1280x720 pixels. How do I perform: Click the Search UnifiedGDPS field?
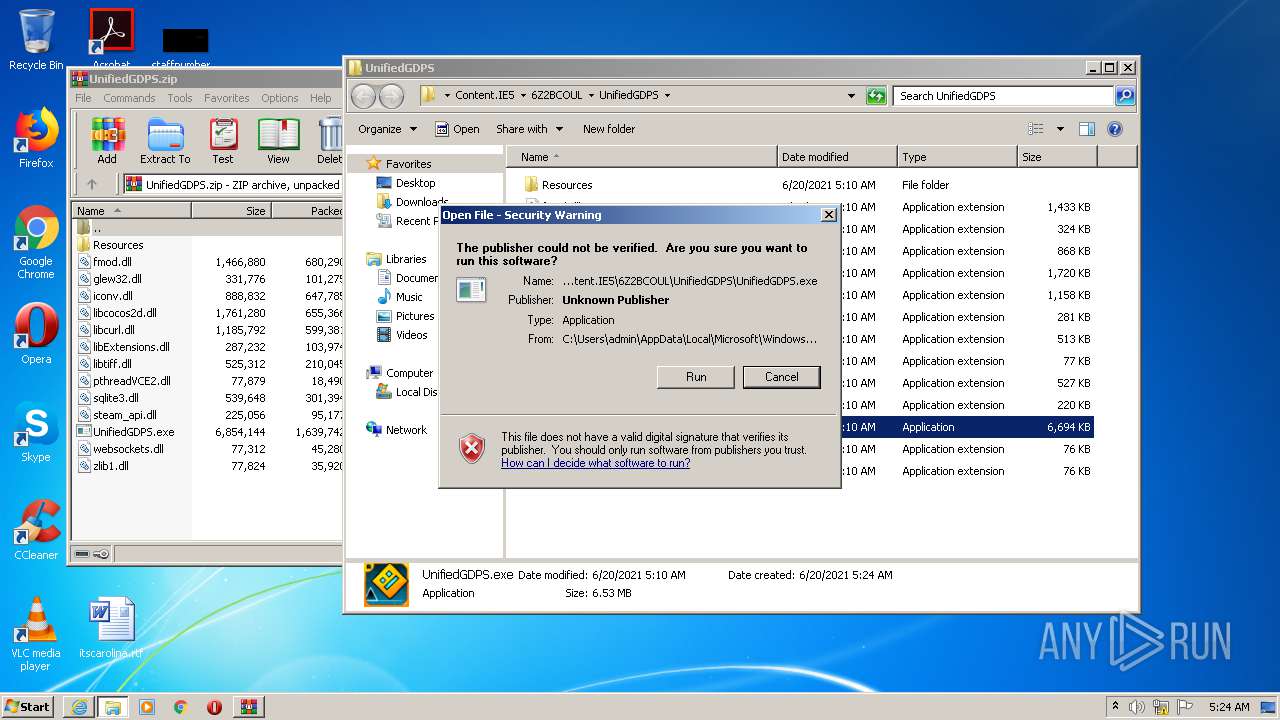(x=1003, y=96)
